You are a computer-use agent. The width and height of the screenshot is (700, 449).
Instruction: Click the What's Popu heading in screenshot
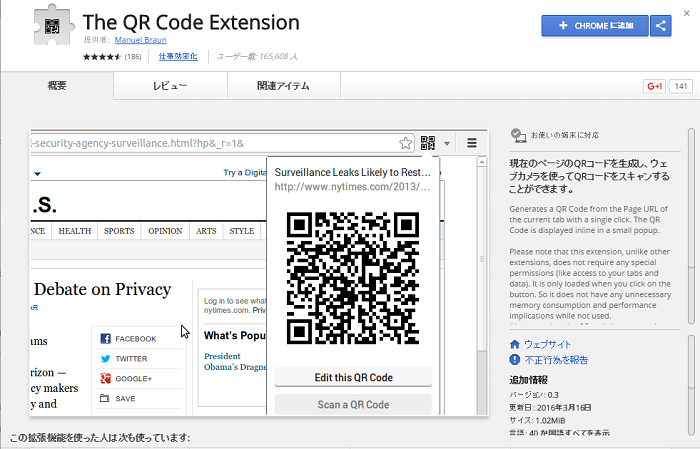(x=235, y=335)
